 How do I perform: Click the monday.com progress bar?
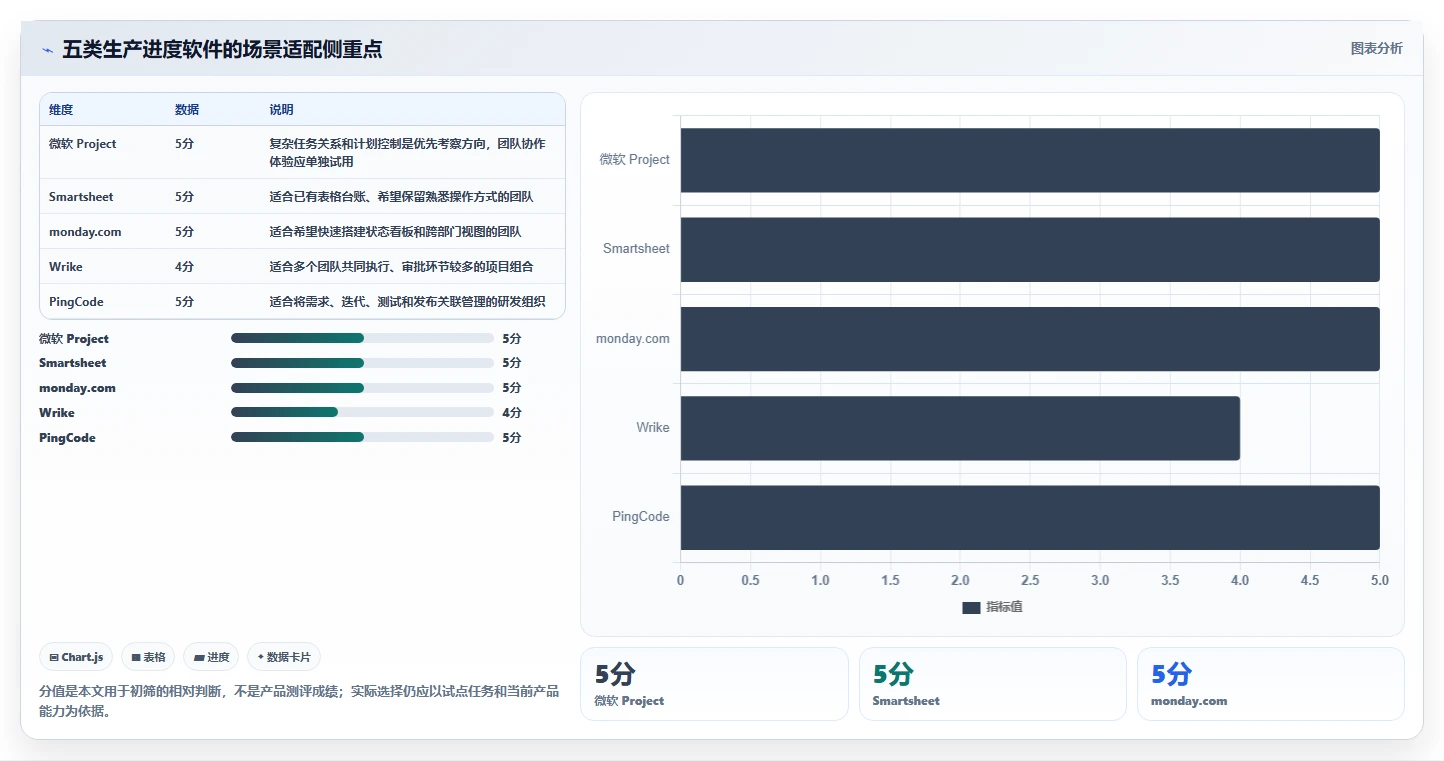(x=362, y=388)
